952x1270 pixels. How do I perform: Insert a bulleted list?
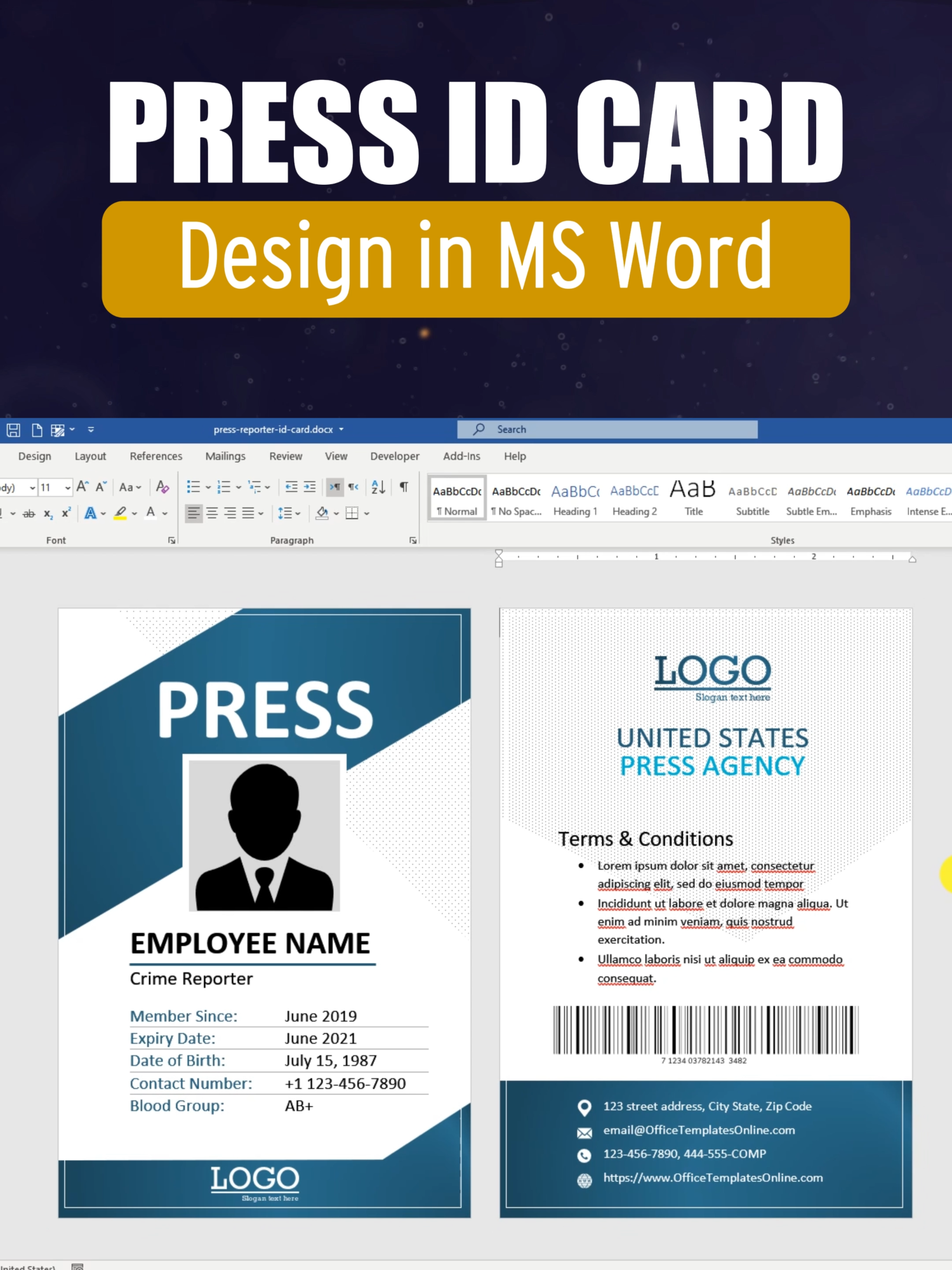pos(194,487)
